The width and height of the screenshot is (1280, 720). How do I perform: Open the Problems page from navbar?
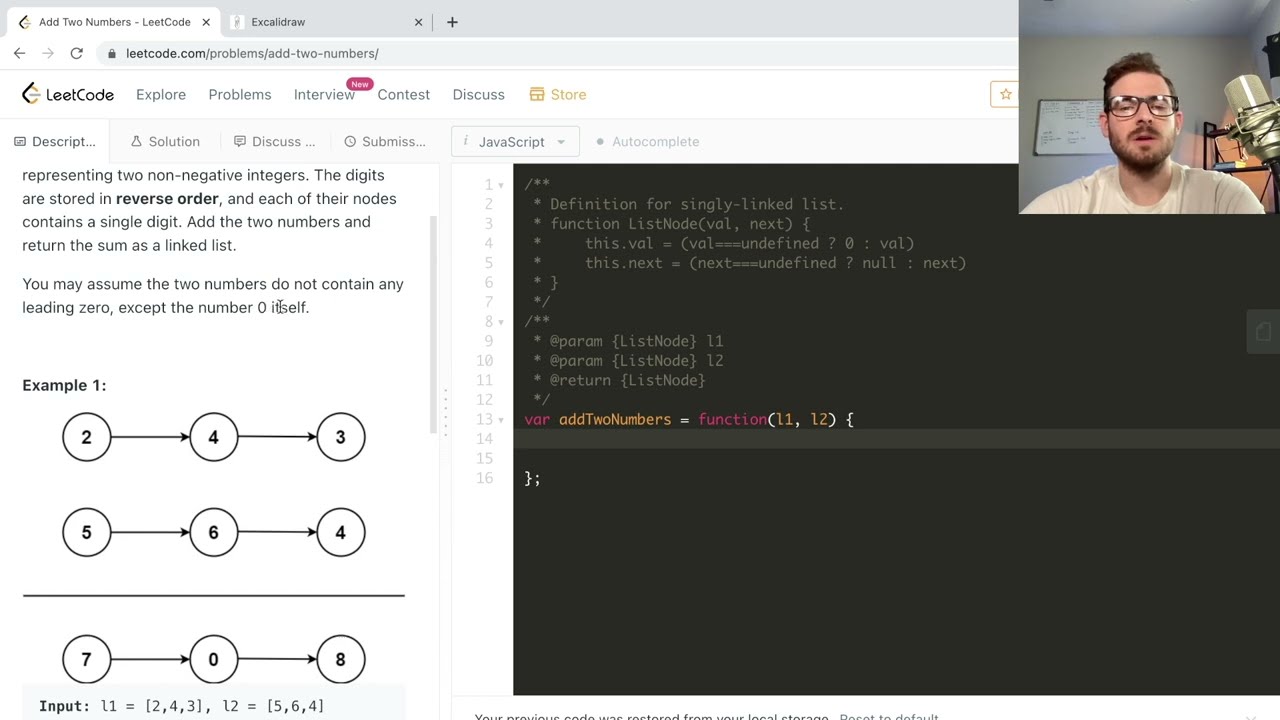[239, 94]
